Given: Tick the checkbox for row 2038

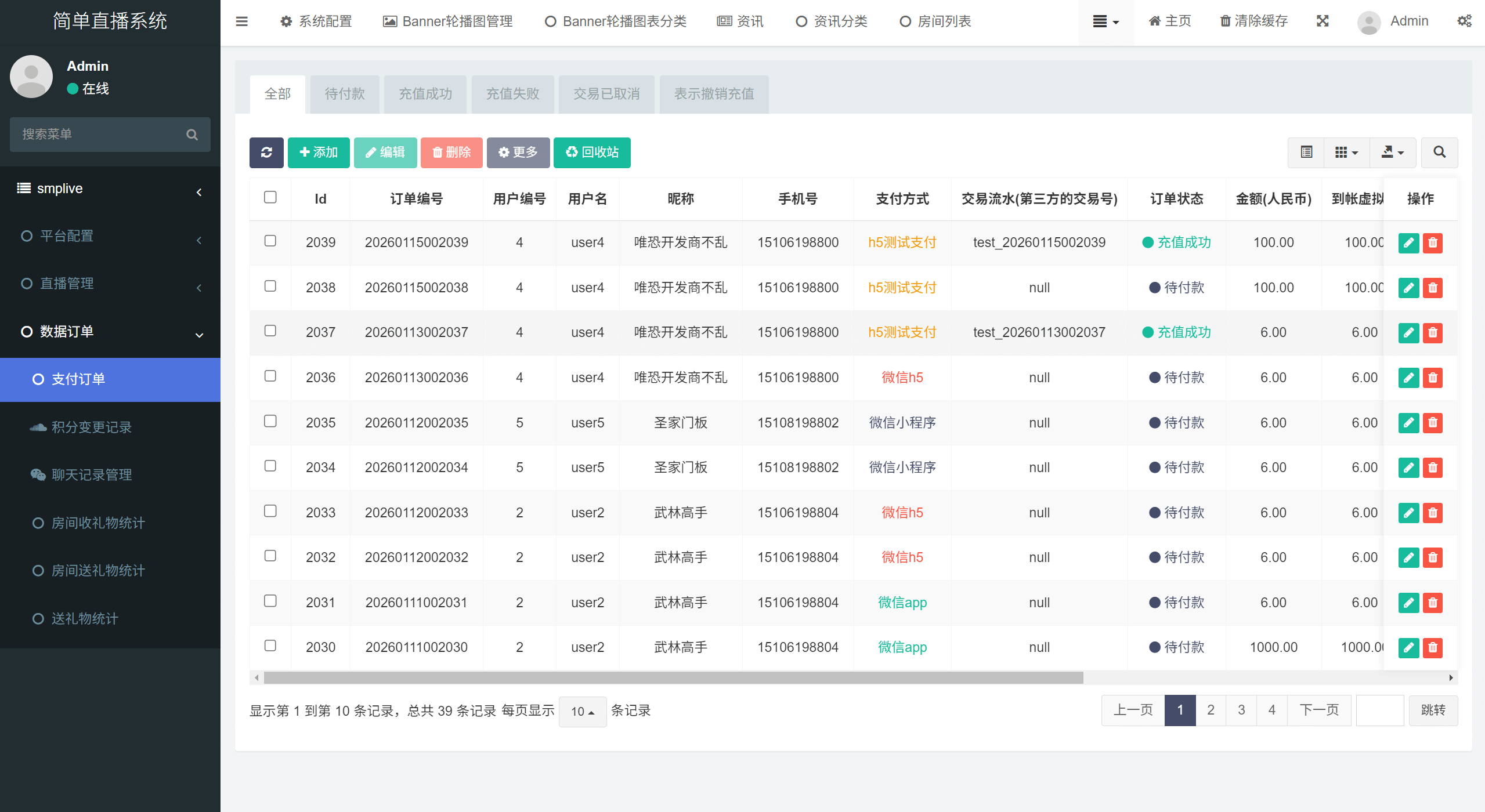Looking at the screenshot, I should coord(270,286).
